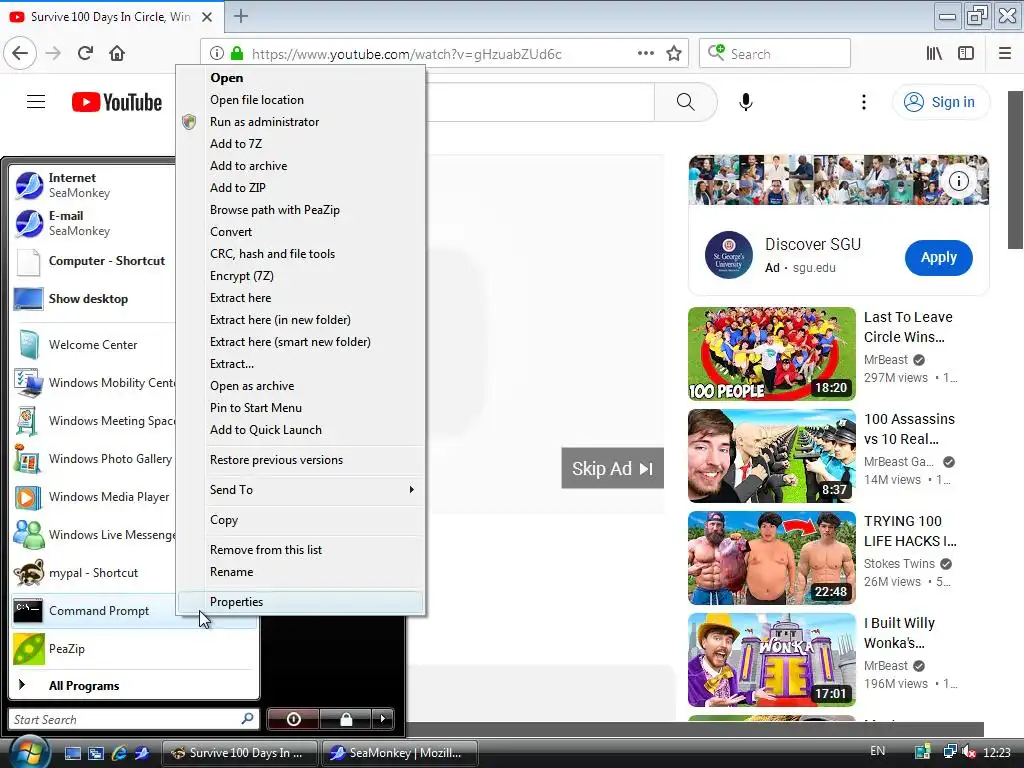
Task: Click the browser back arrow button
Action: [20, 53]
